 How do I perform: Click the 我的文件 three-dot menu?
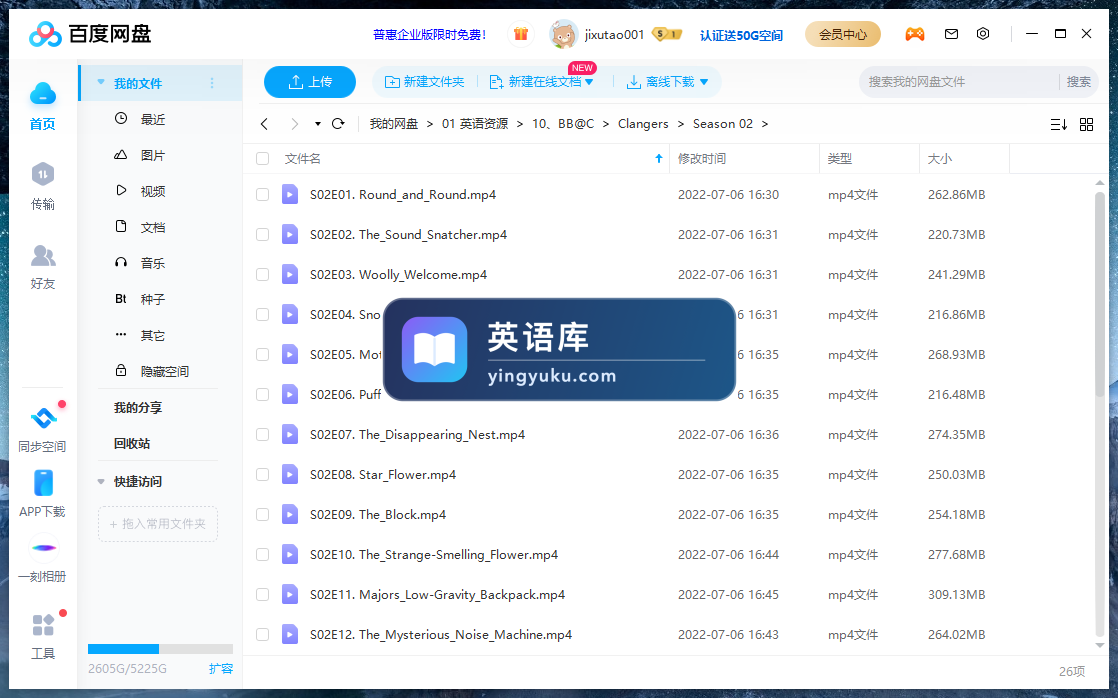(x=212, y=83)
